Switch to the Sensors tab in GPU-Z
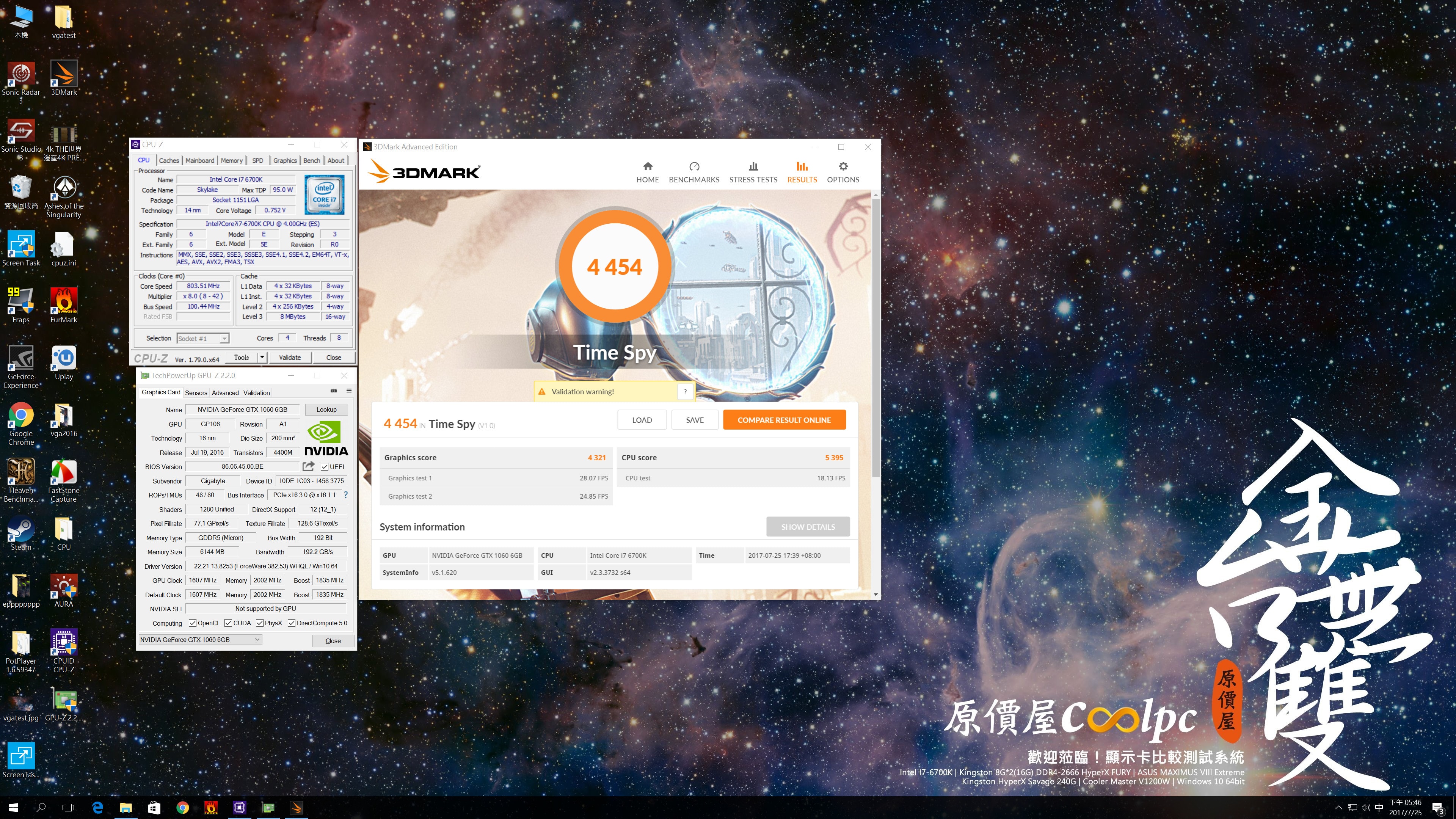 click(196, 393)
